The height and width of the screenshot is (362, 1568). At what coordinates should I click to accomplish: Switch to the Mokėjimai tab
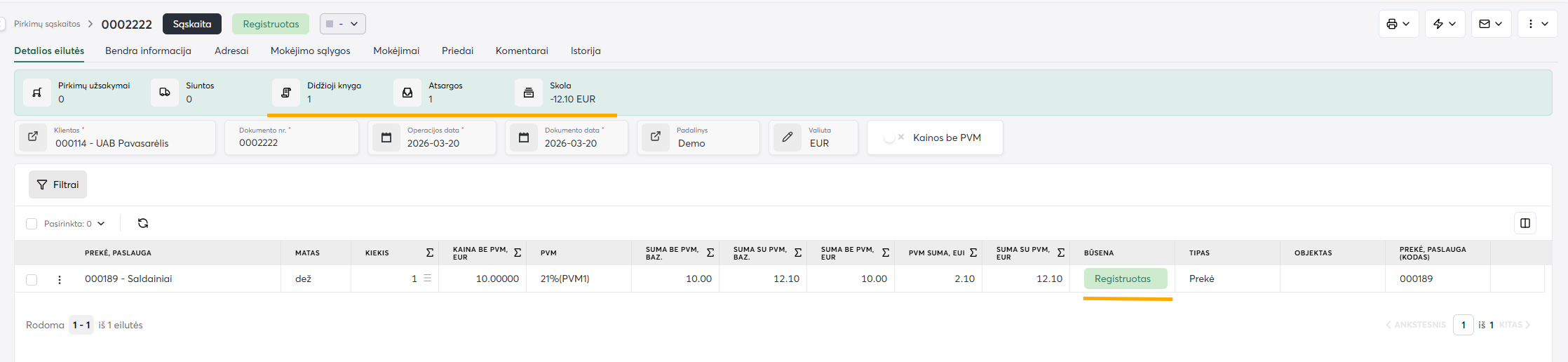[396, 51]
